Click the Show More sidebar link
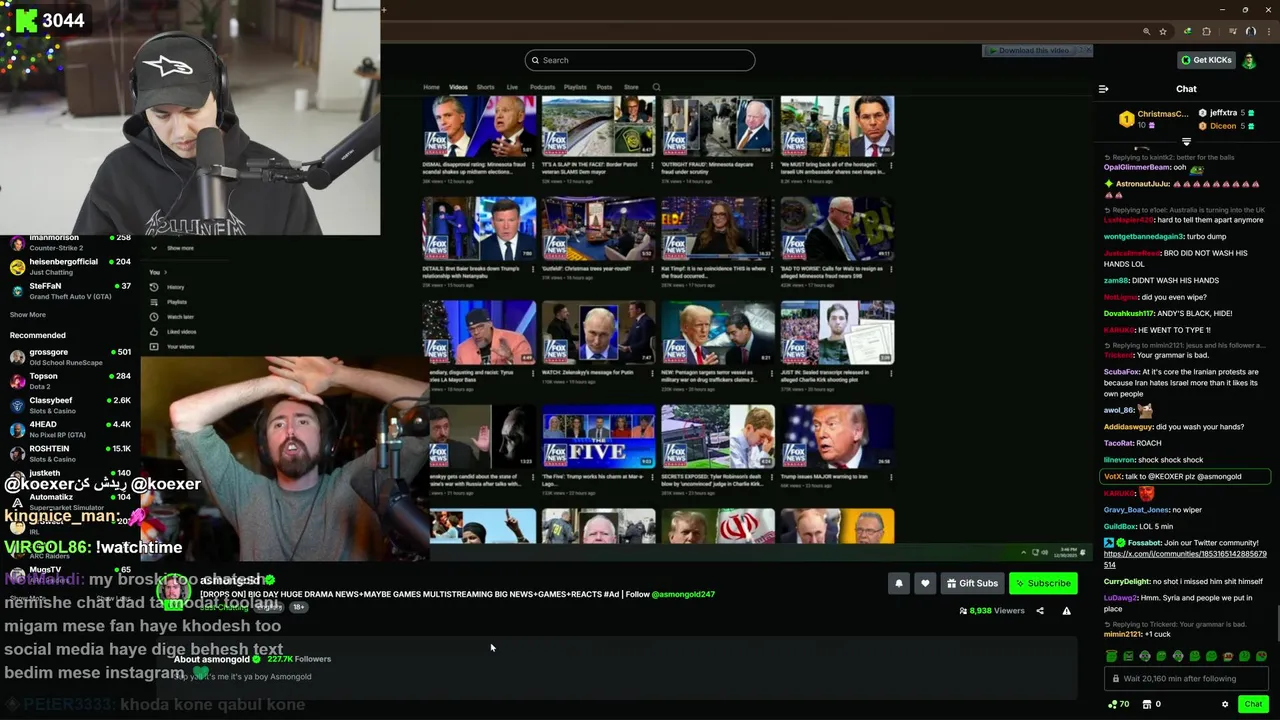Screen dimensions: 1280x720 (x=27, y=314)
